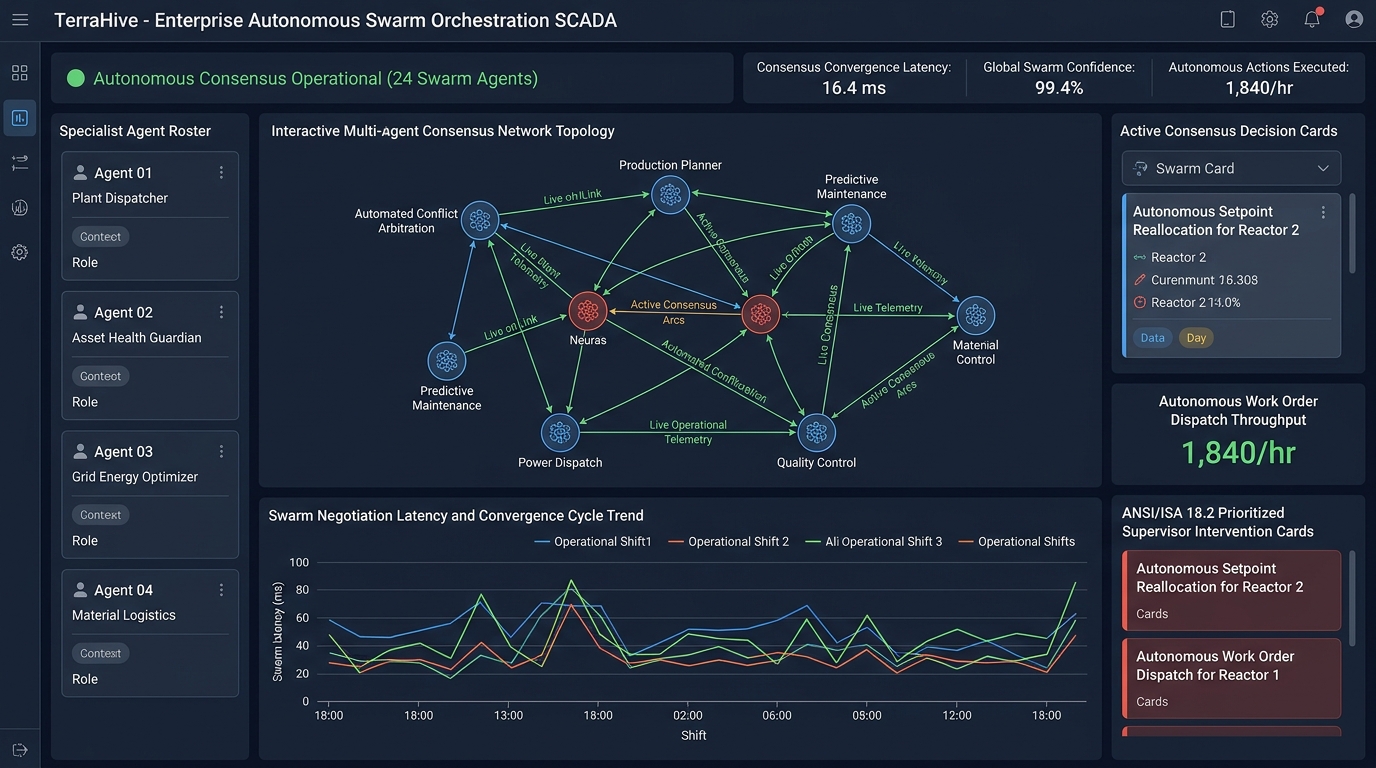Open the Agent 01 options menu

(221, 173)
